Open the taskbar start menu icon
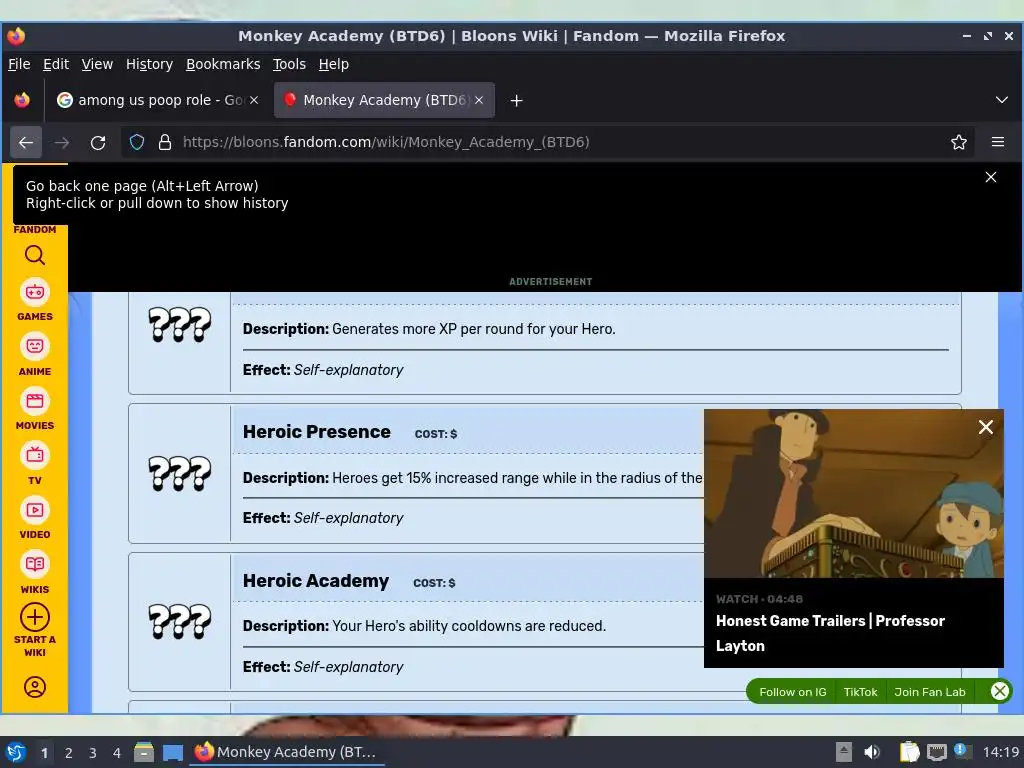Viewport: 1024px width, 768px height. (x=16, y=752)
